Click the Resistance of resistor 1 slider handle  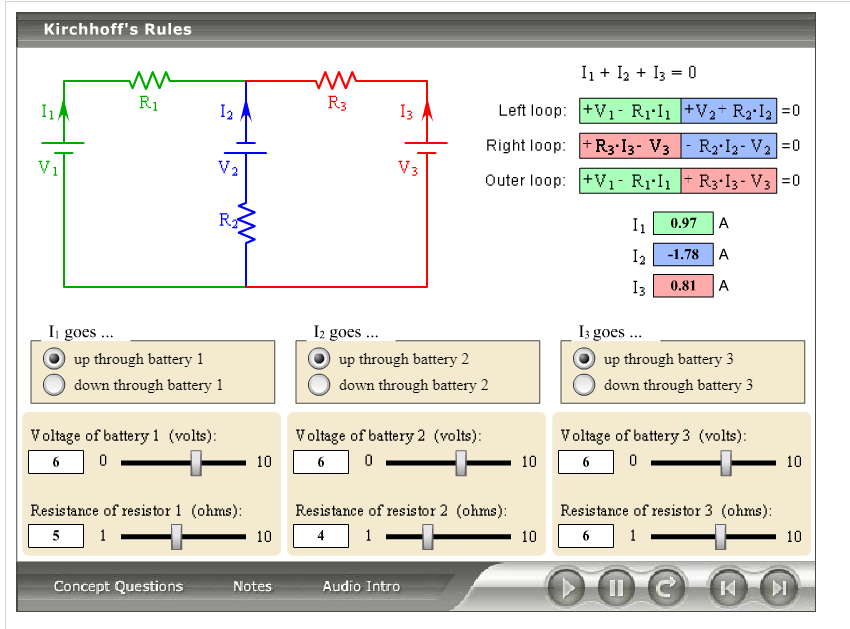[x=176, y=536]
